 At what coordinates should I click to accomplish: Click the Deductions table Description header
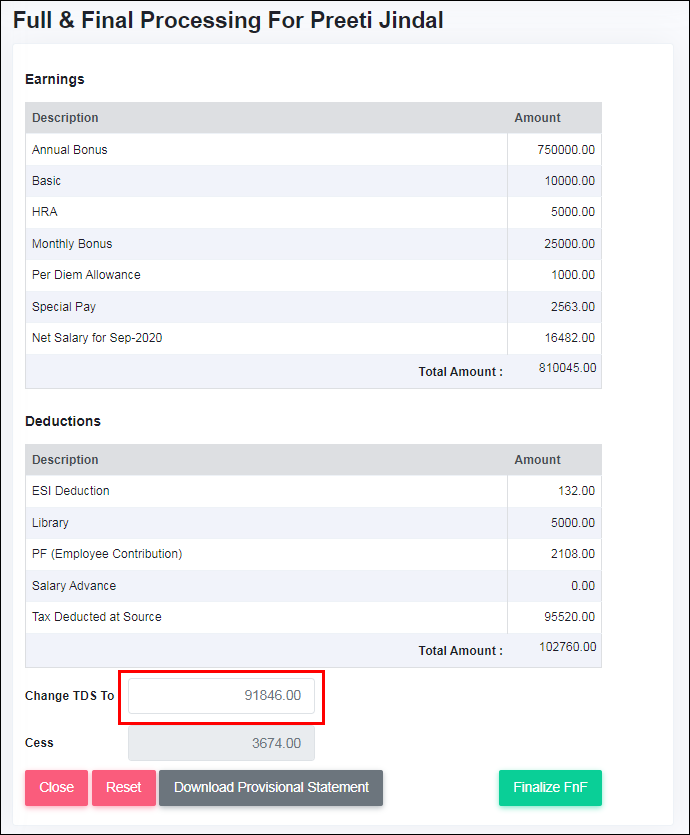pos(65,460)
